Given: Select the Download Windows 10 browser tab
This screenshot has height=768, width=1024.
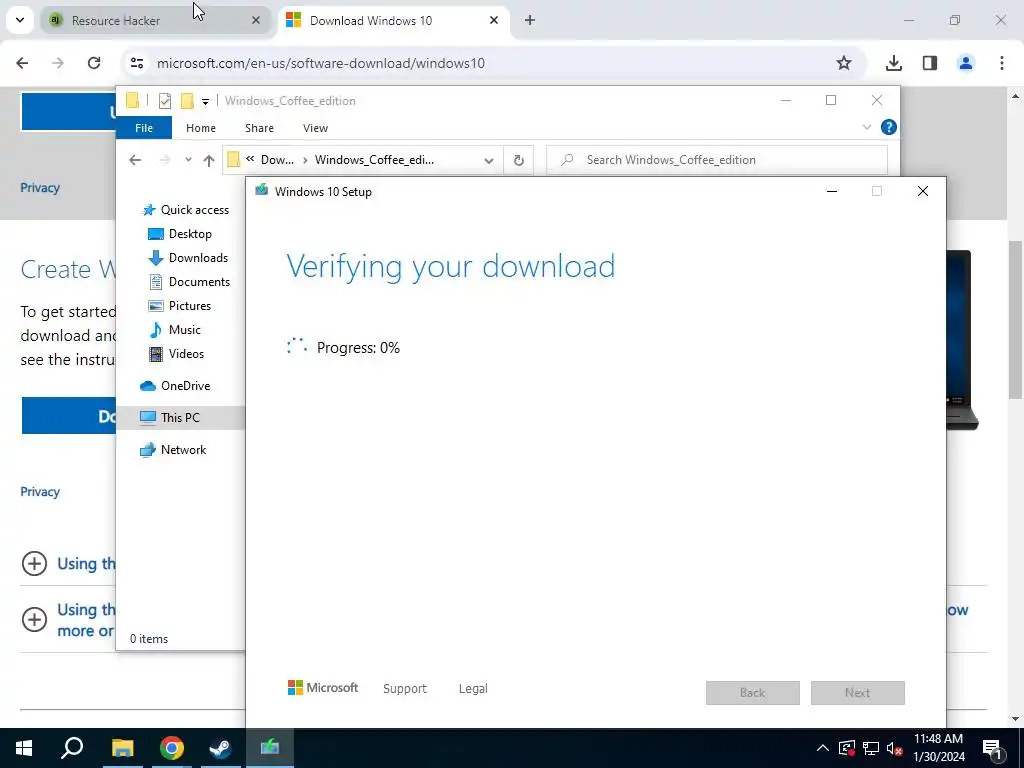Looking at the screenshot, I should (393, 20).
